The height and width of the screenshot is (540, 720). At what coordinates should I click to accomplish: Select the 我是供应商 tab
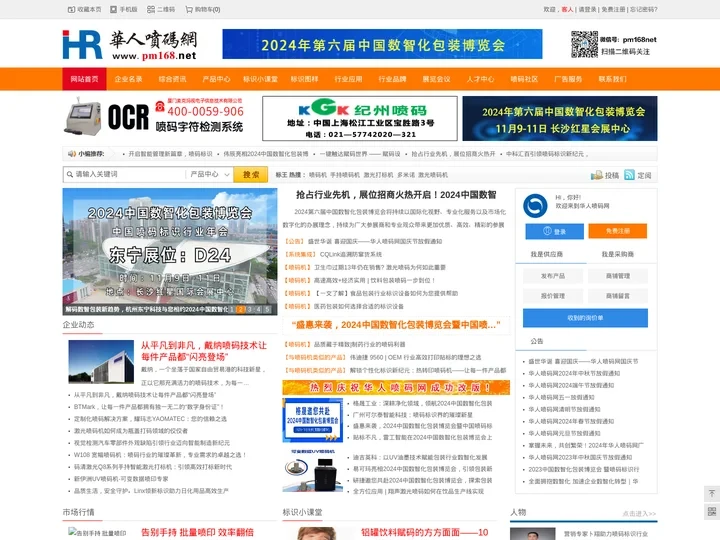coord(546,254)
